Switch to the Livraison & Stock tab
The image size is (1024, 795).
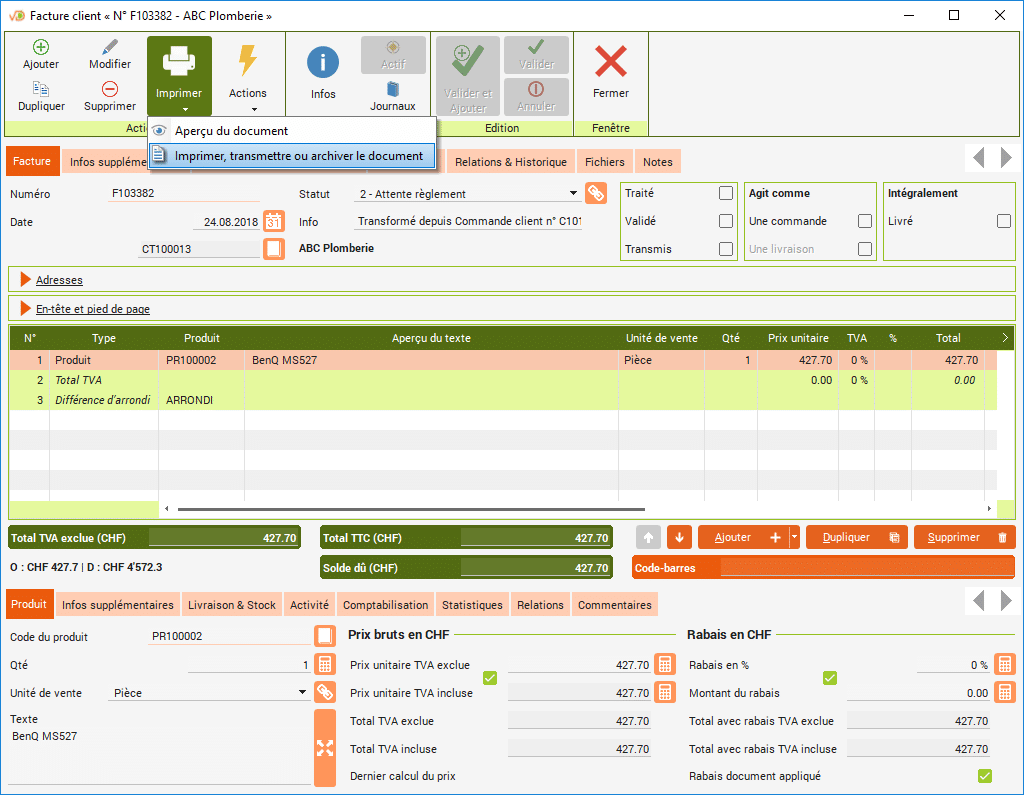coord(234,605)
